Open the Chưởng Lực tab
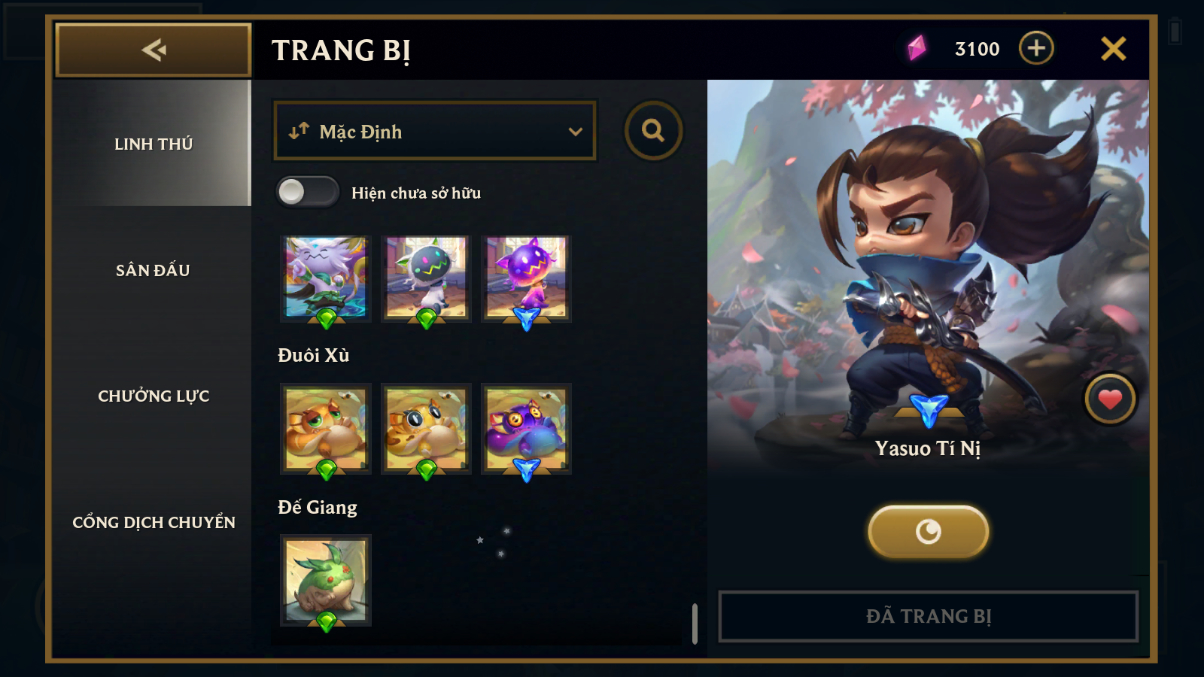Viewport: 1204px width, 677px height. pyautogui.click(x=153, y=396)
